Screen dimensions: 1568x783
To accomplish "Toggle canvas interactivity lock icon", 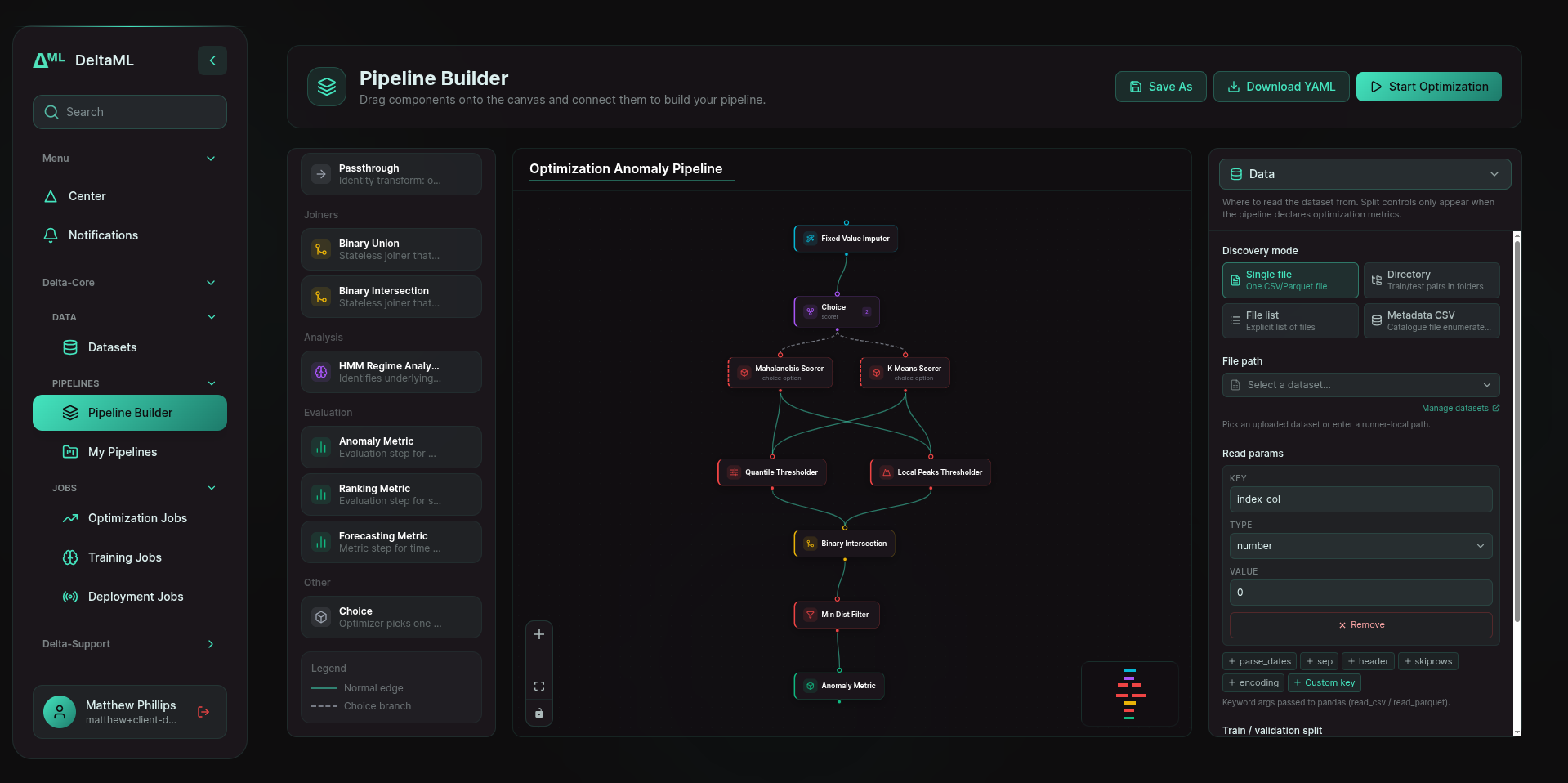I will tap(539, 713).
